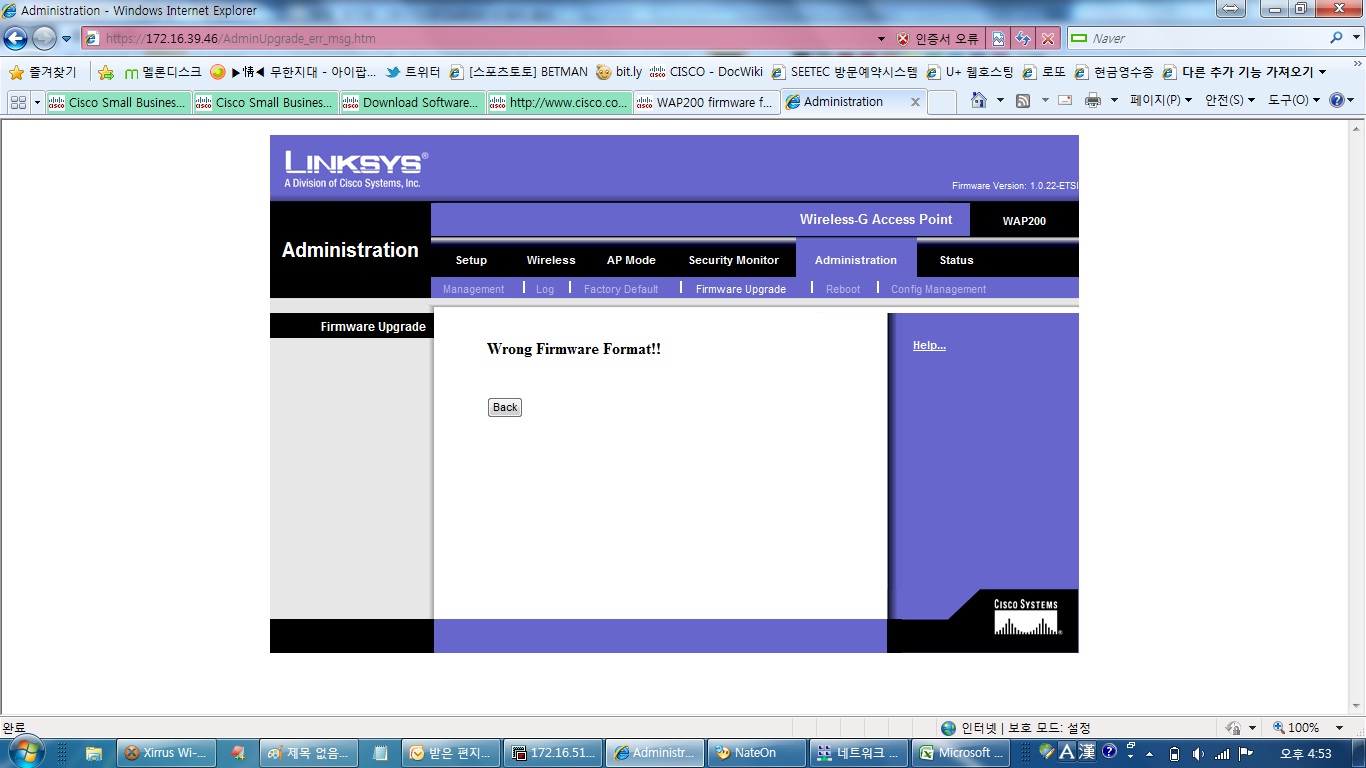Go to Log sub-page

[x=545, y=289]
